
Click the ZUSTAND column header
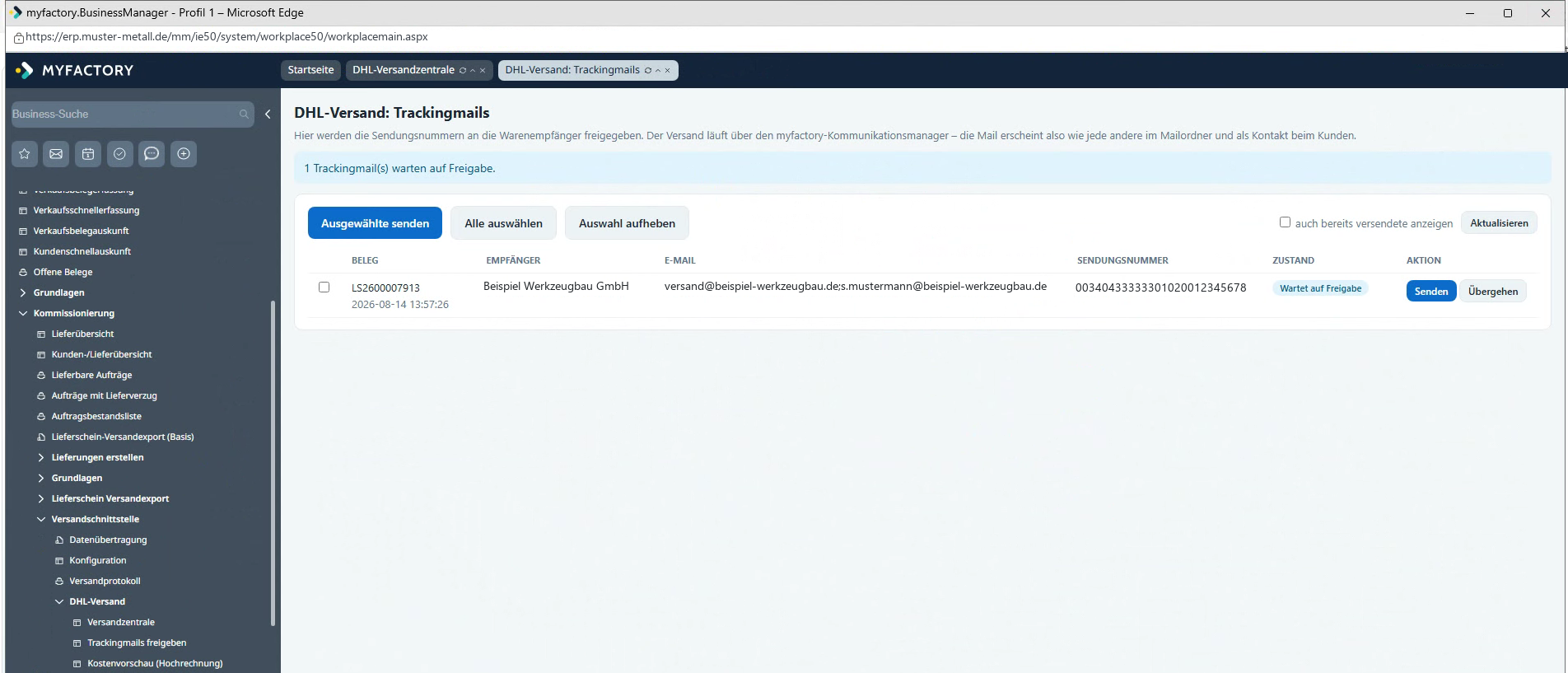1293,260
